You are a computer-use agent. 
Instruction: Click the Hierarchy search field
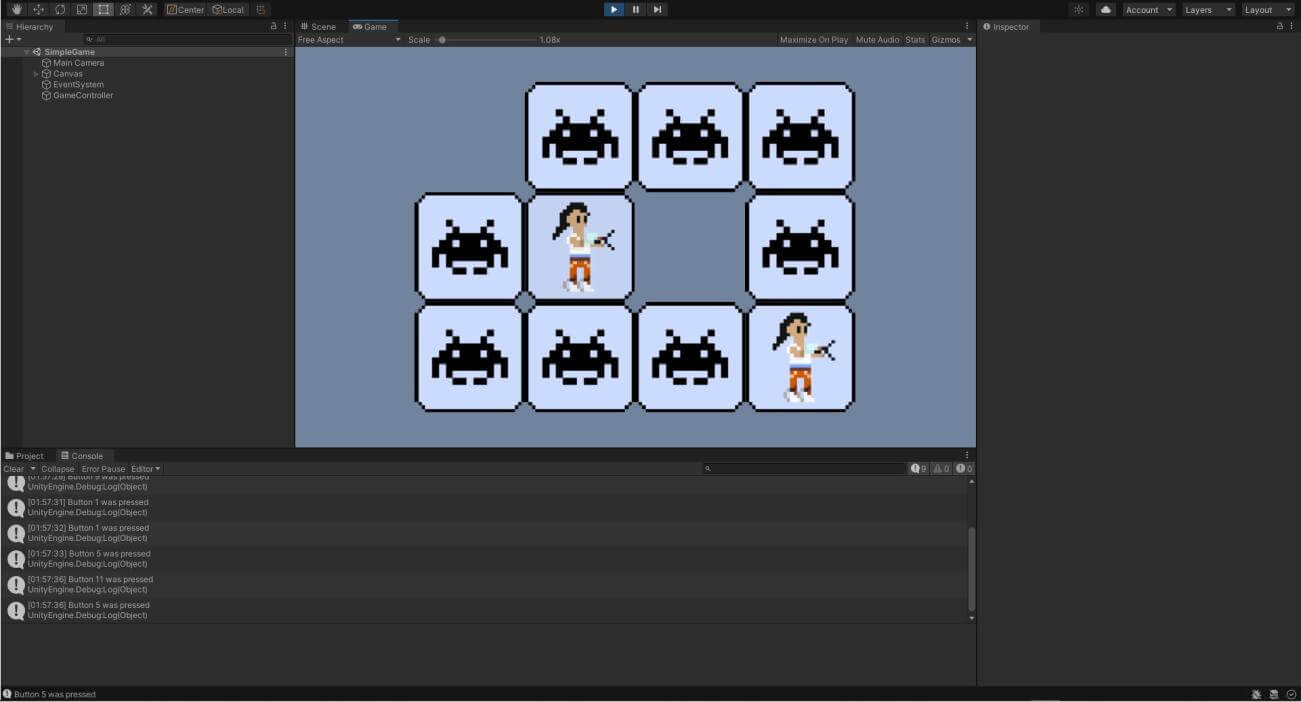pos(187,39)
